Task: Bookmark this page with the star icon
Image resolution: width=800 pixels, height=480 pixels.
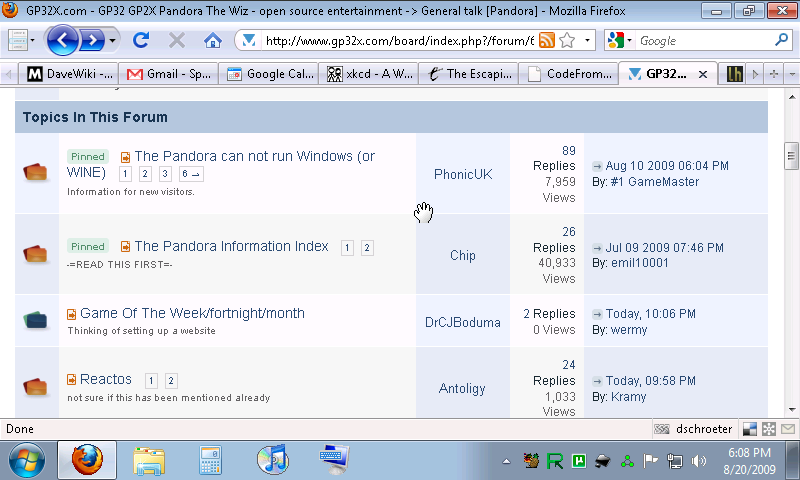Action: pos(567,41)
